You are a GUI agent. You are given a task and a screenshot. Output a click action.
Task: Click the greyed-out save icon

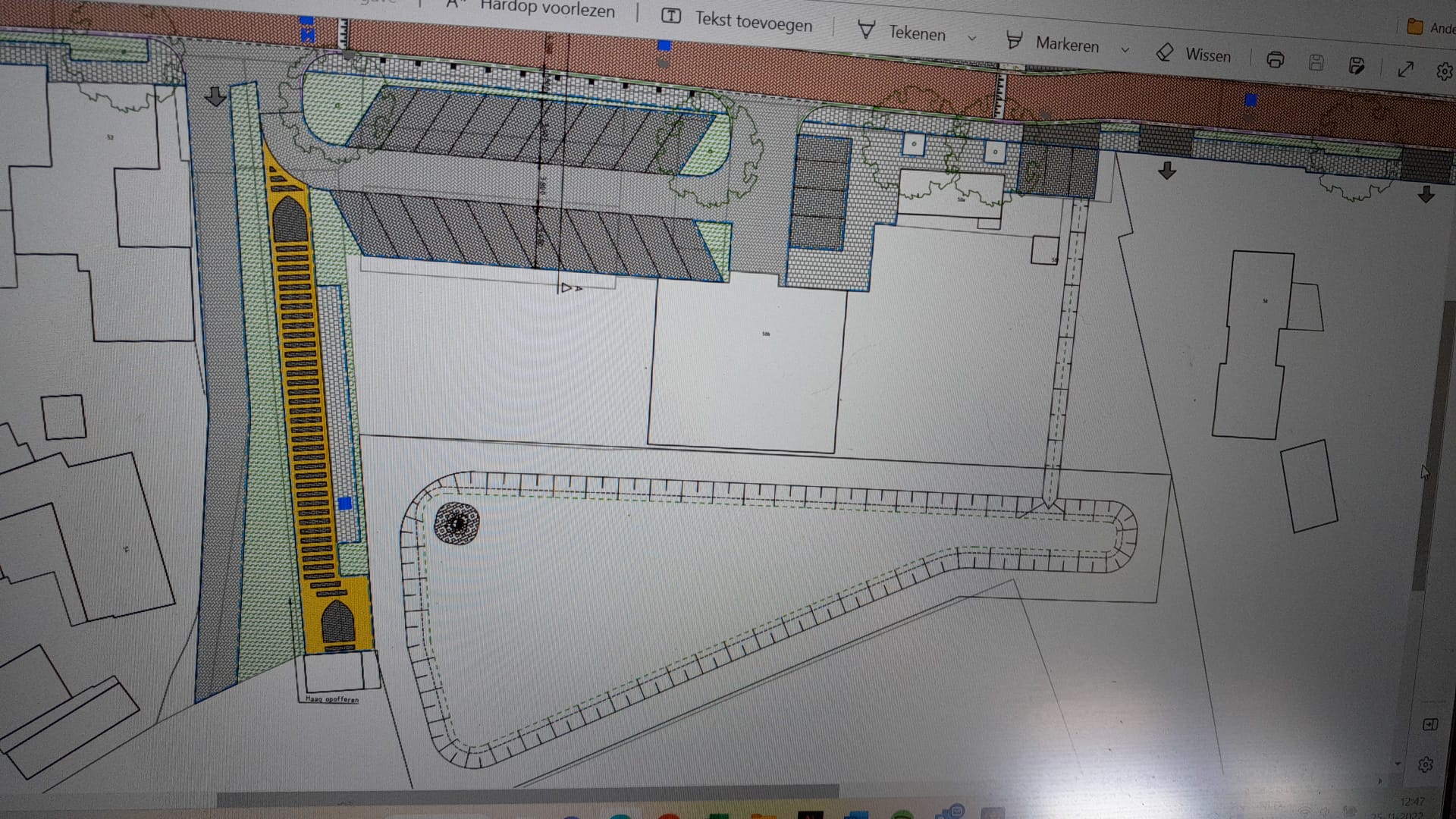pos(1316,63)
